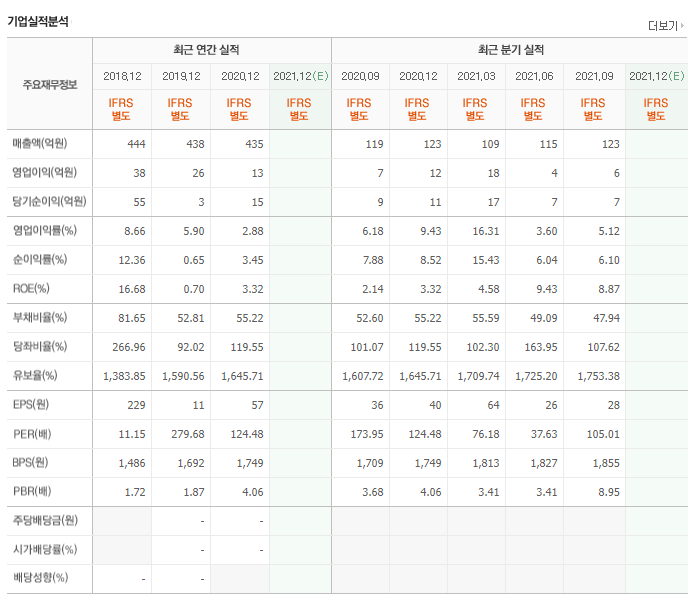The image size is (691, 596).
Task: Select the quarterly 2020.09 column header
Action: click(x=360, y=76)
